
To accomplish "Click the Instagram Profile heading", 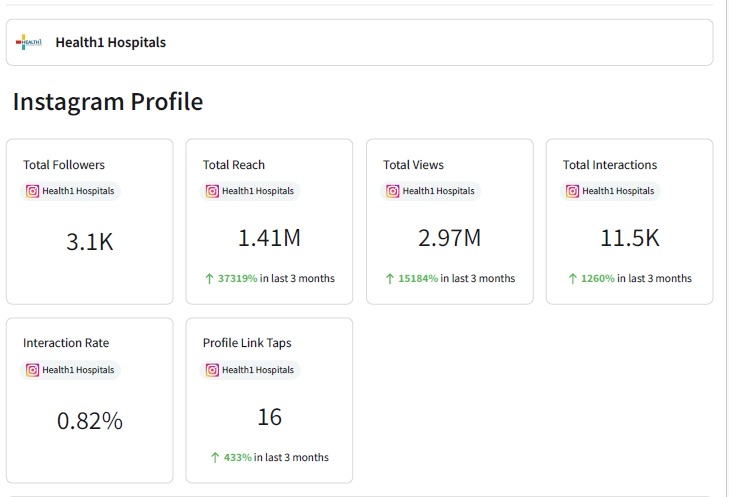I will coord(108,101).
